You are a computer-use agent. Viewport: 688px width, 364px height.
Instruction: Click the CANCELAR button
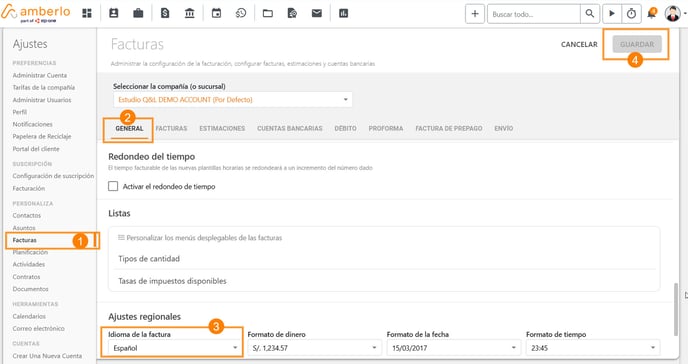point(579,44)
